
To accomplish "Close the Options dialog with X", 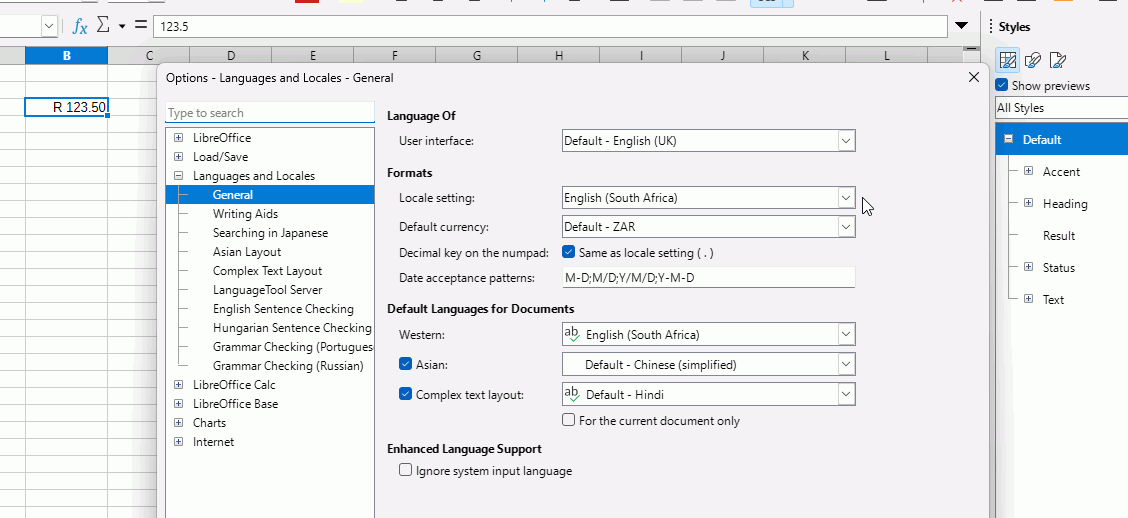I will pos(974,77).
